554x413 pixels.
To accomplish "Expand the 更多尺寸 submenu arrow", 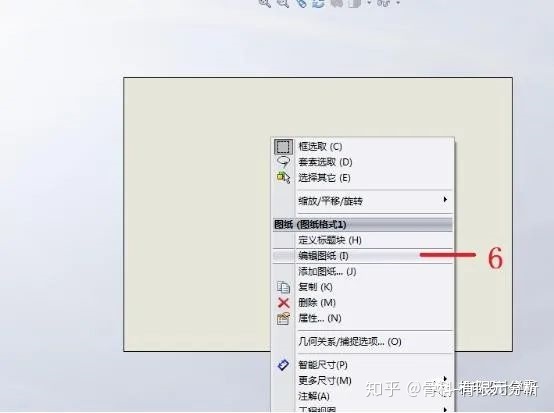I will [x=445, y=379].
